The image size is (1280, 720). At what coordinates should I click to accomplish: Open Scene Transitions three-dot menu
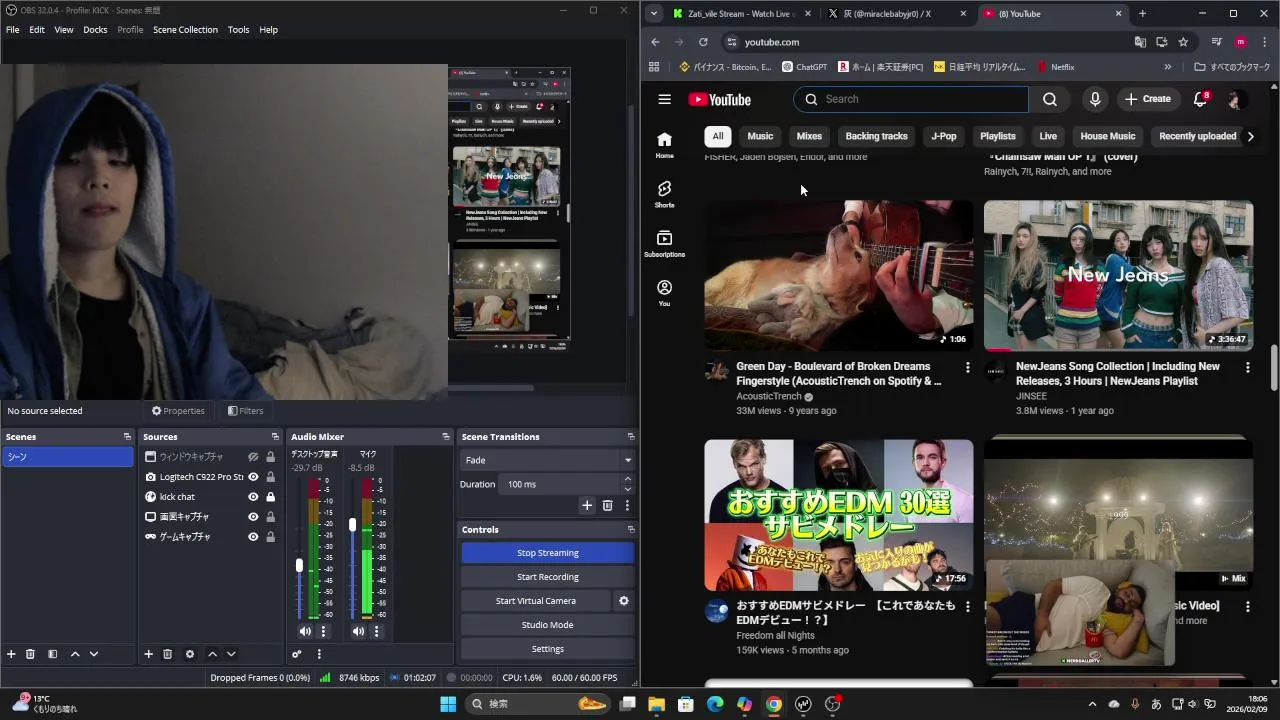coord(627,506)
